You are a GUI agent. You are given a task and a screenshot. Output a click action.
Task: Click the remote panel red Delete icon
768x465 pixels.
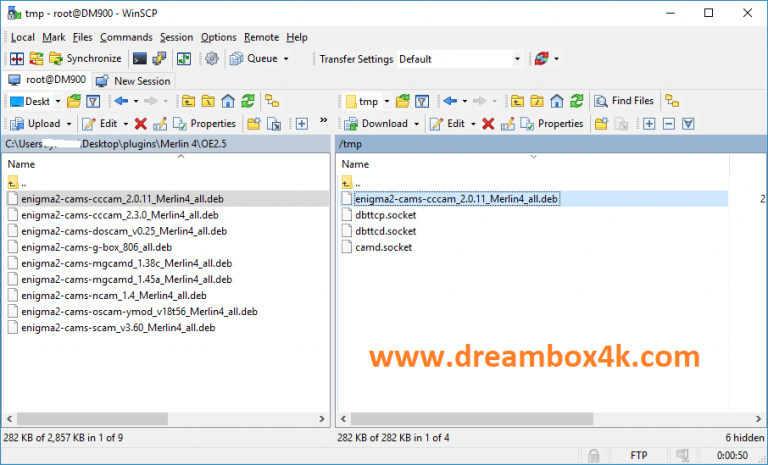pos(488,124)
